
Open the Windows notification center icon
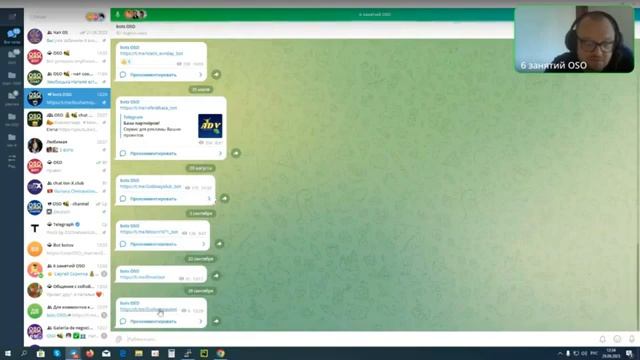pos(629,353)
